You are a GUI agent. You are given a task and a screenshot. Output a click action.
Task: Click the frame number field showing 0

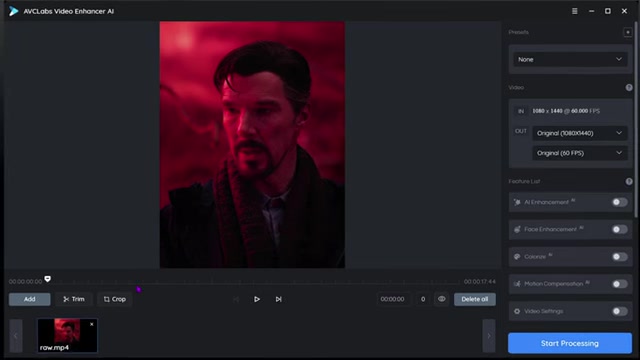pyautogui.click(x=423, y=299)
